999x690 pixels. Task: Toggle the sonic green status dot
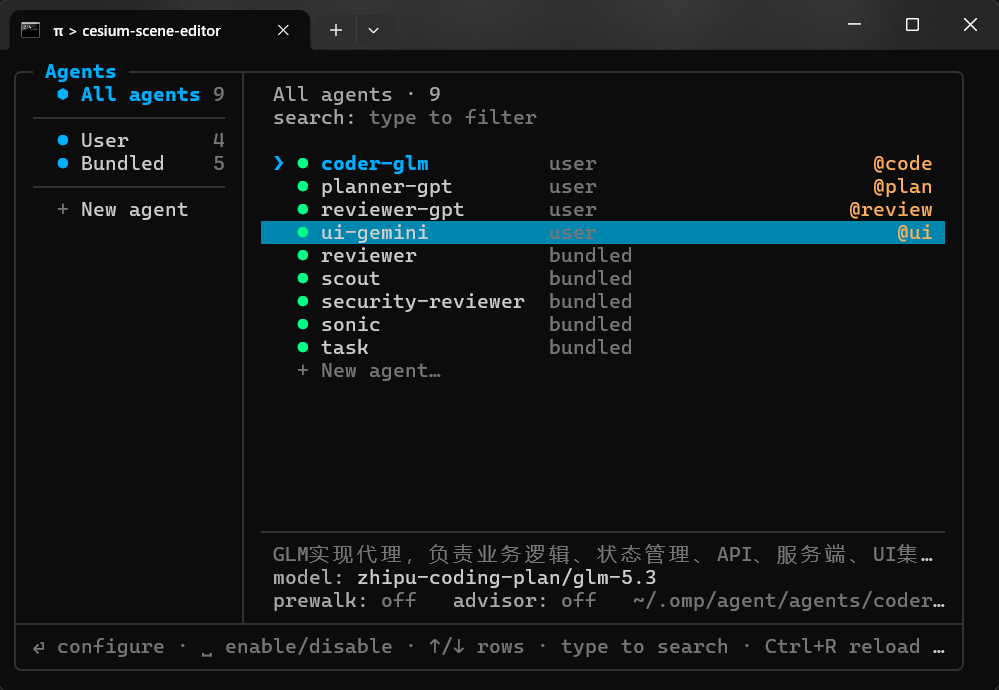click(303, 324)
